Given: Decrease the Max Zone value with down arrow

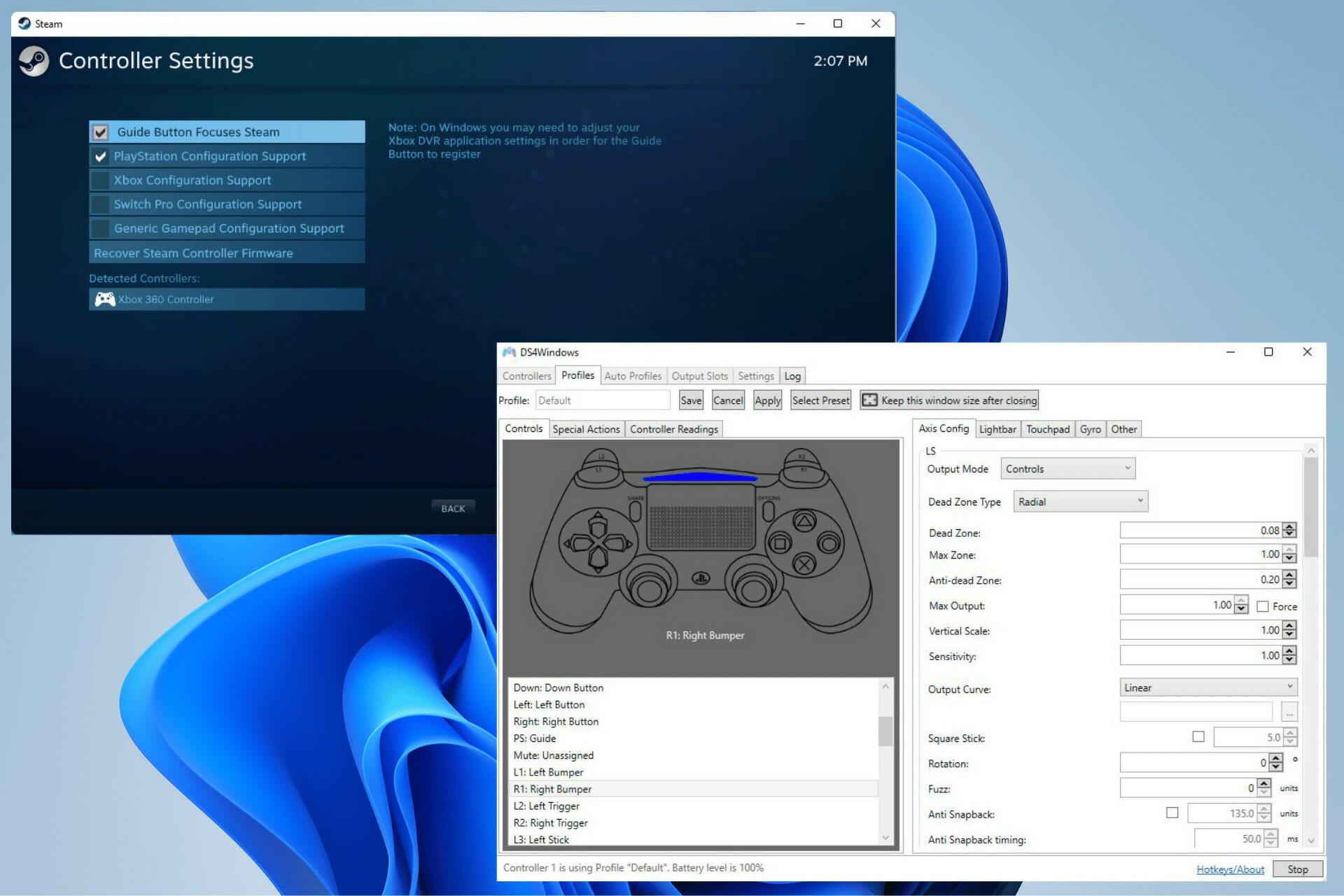Looking at the screenshot, I should pos(1290,559).
